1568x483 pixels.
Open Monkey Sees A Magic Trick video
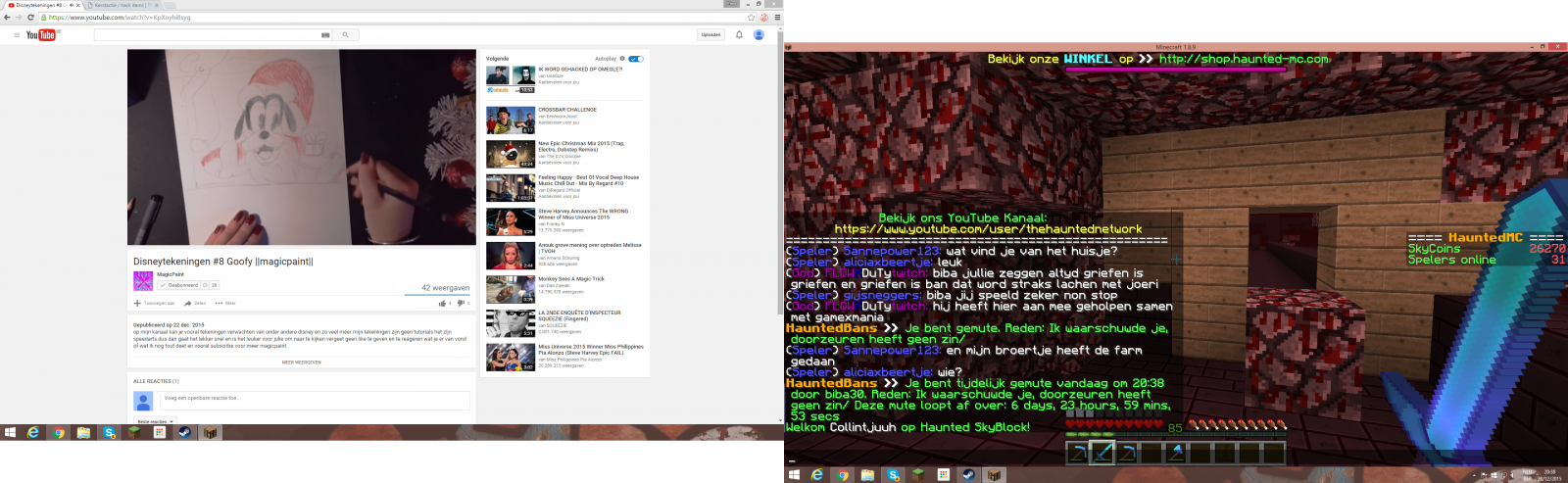tap(511, 289)
